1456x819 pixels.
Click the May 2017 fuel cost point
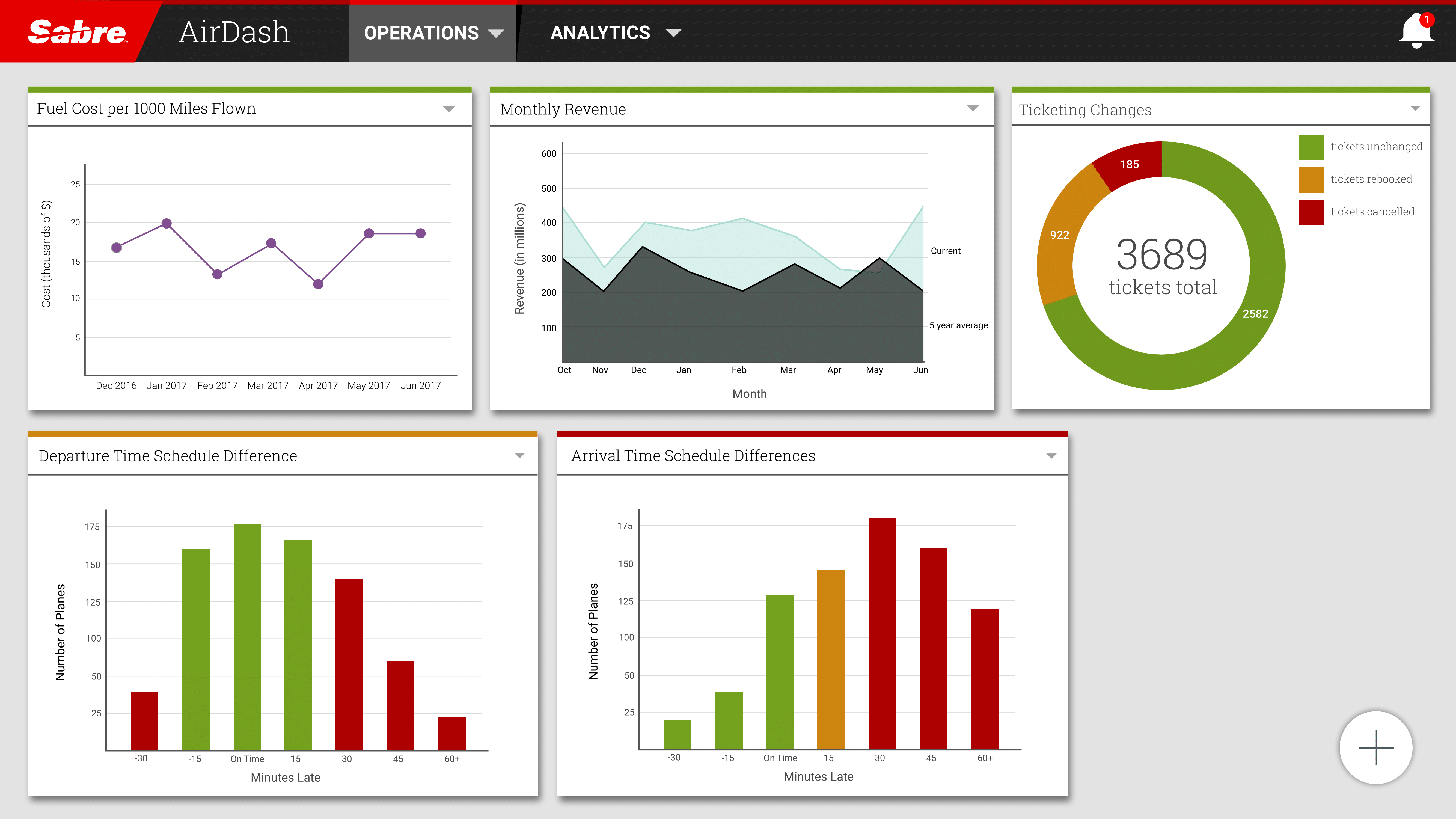pos(369,233)
